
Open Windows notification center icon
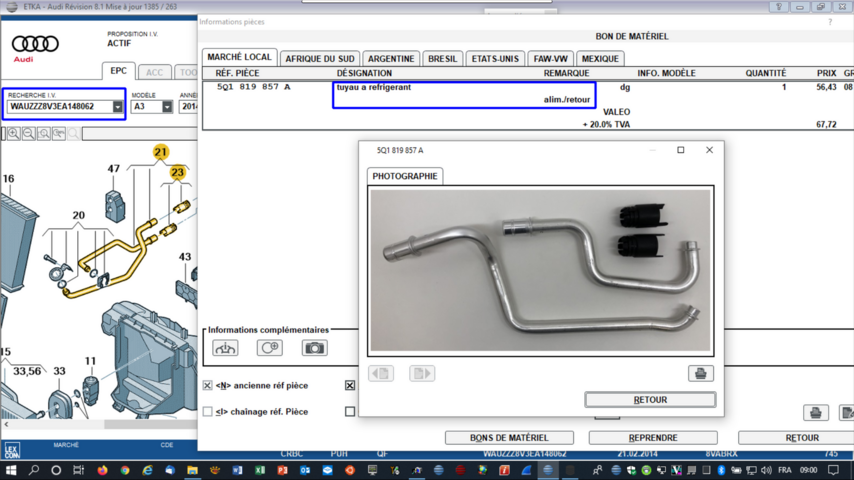point(833,470)
